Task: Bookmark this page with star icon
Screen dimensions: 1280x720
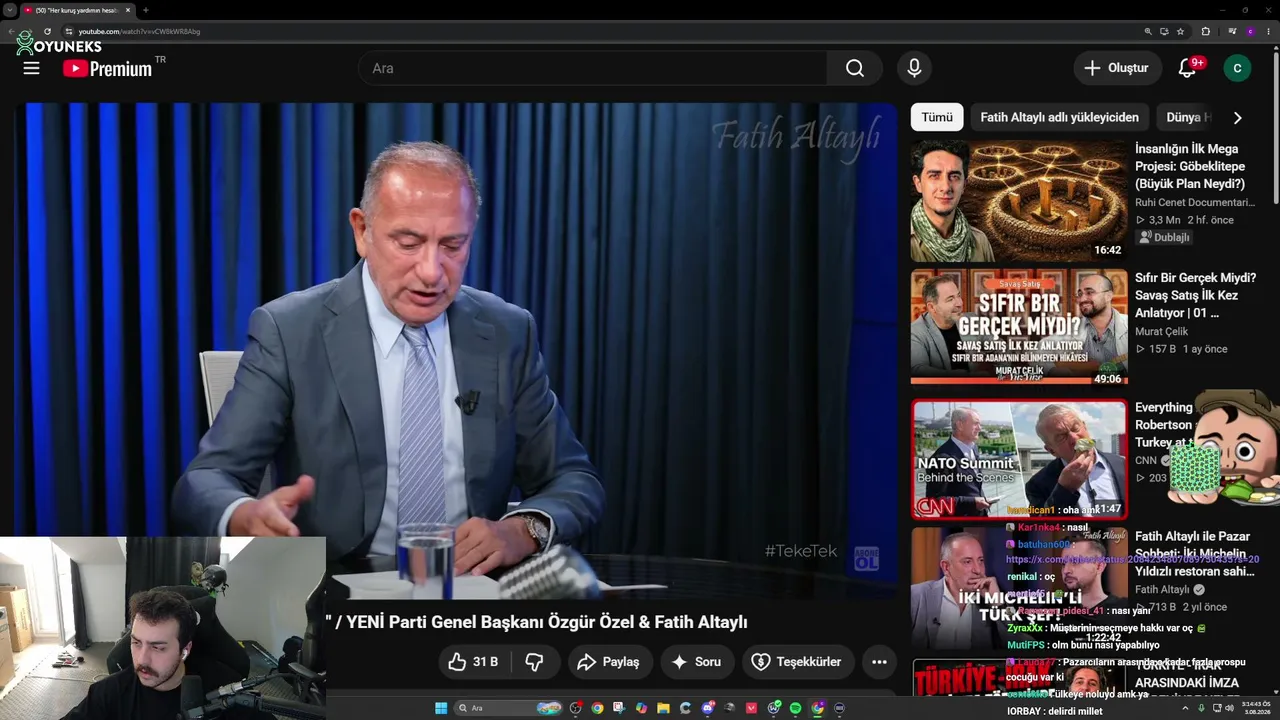Action: [1180, 31]
